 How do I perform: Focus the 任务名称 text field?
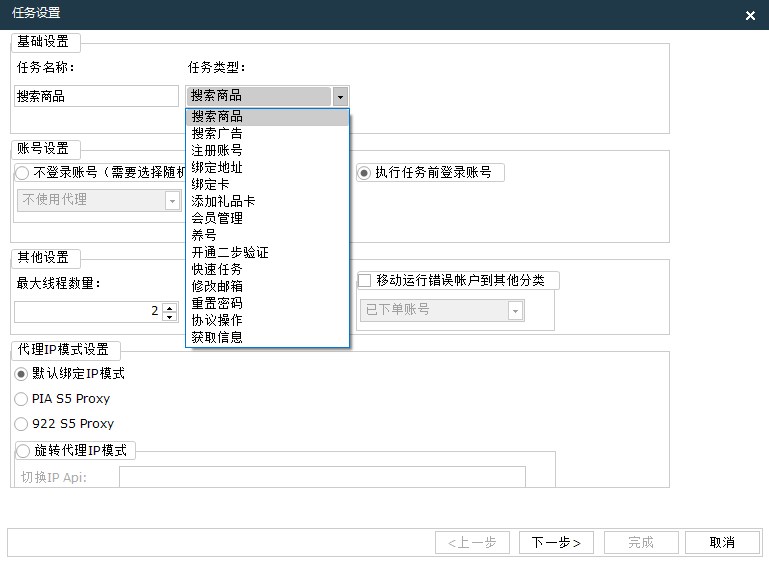tap(97, 96)
